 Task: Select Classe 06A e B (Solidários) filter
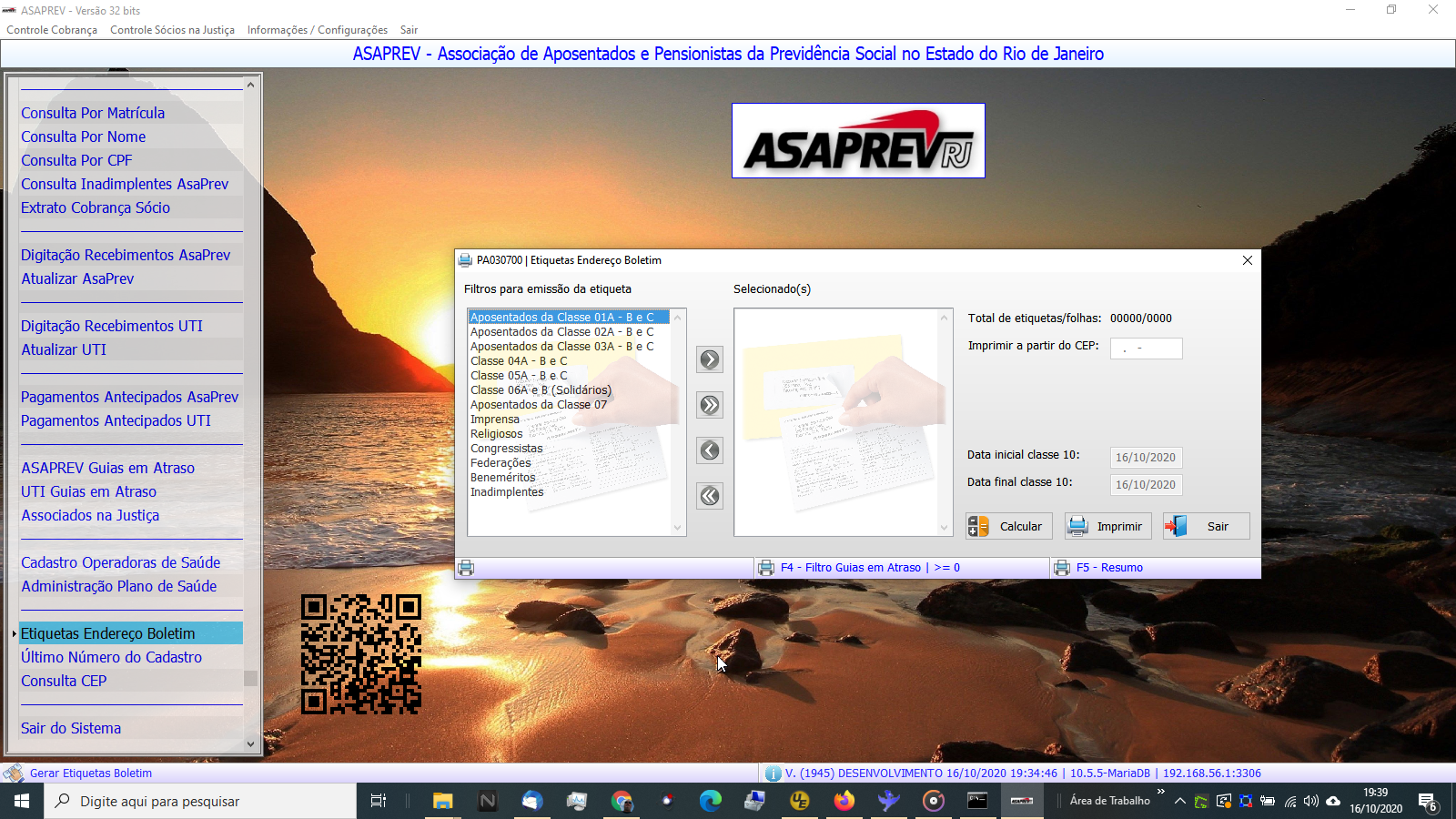pyautogui.click(x=541, y=390)
